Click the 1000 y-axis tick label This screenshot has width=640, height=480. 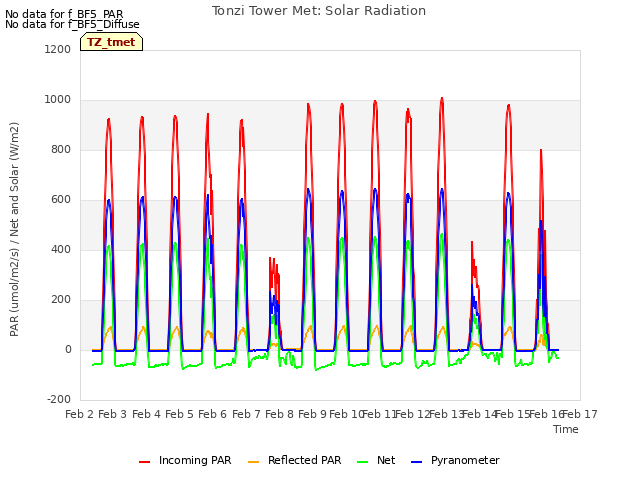coord(58,100)
